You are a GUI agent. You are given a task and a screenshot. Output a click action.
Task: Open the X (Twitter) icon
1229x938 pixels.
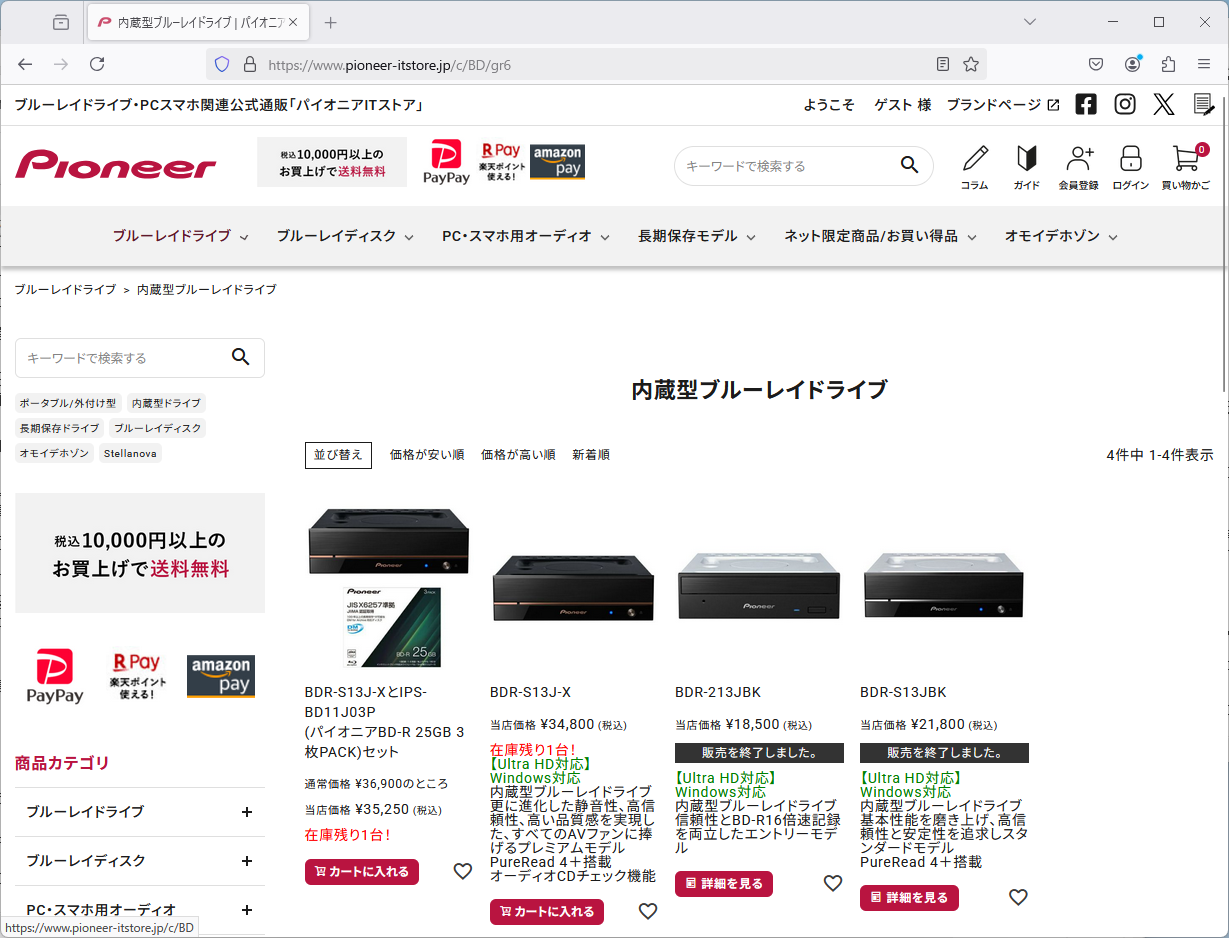pos(1164,104)
